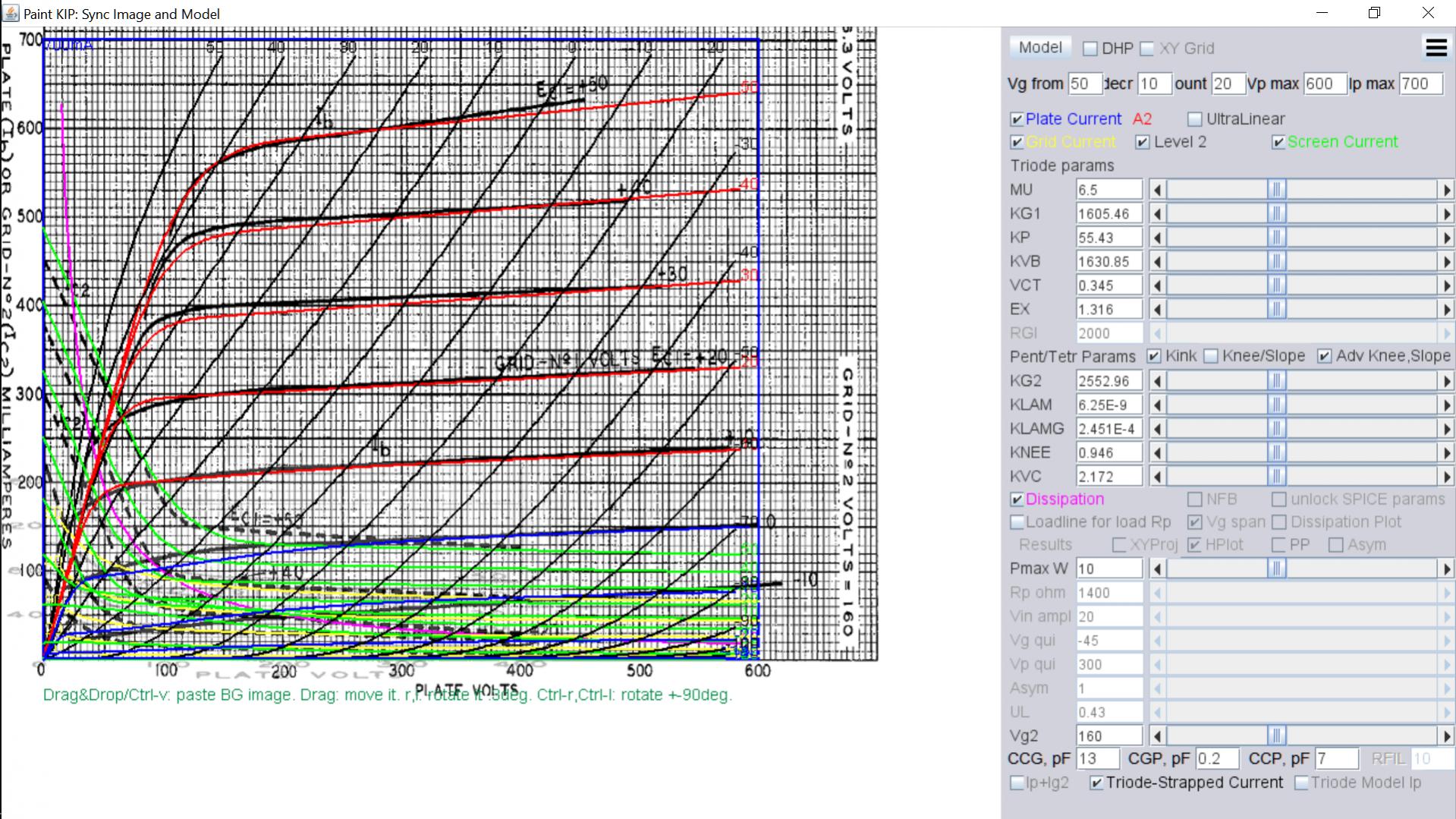1456x819 pixels.
Task: Increase KG1 with the right arrow
Action: [x=1446, y=214]
